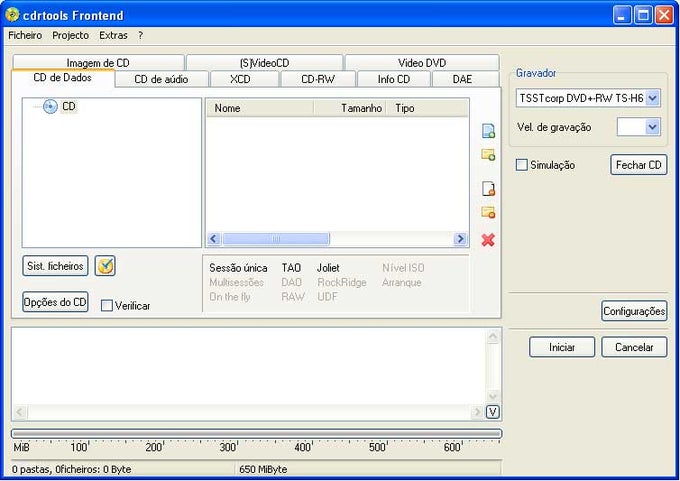The width and height of the screenshot is (680, 481).
Task: Click the log scroll up arrow
Action: [x=493, y=336]
